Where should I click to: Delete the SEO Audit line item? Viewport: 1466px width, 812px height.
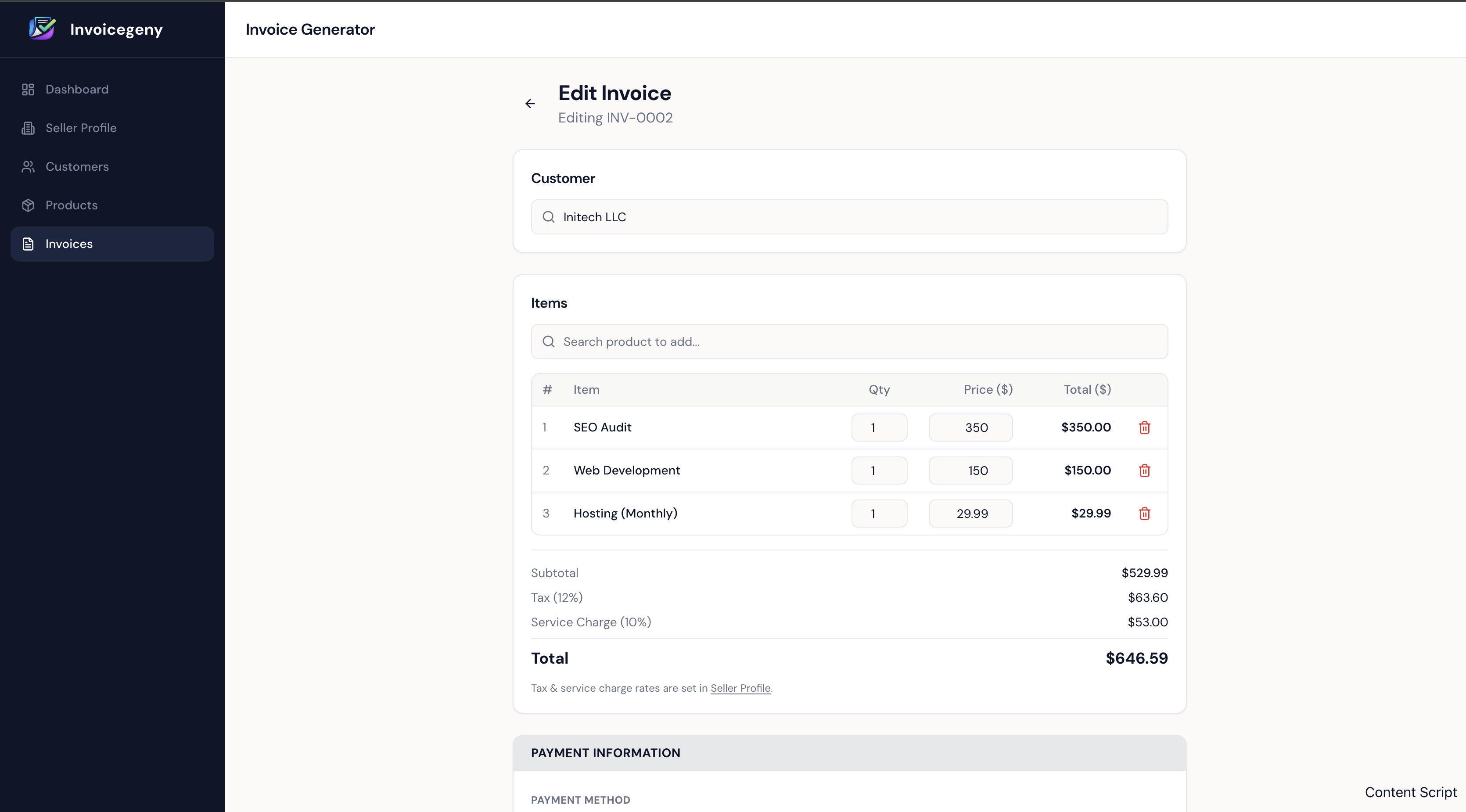pos(1144,428)
